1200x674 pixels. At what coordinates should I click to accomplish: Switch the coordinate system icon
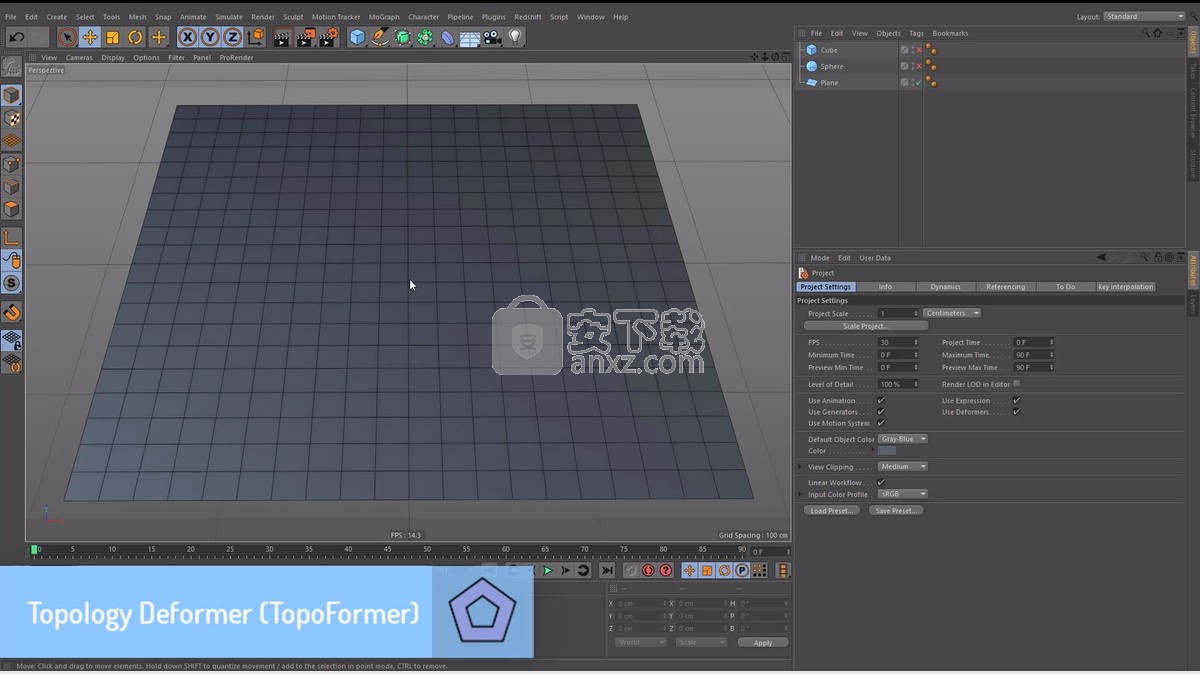click(255, 37)
